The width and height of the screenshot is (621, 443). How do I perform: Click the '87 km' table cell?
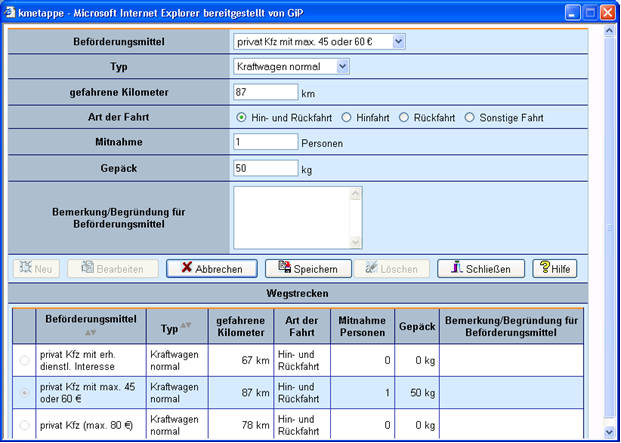coord(241,393)
